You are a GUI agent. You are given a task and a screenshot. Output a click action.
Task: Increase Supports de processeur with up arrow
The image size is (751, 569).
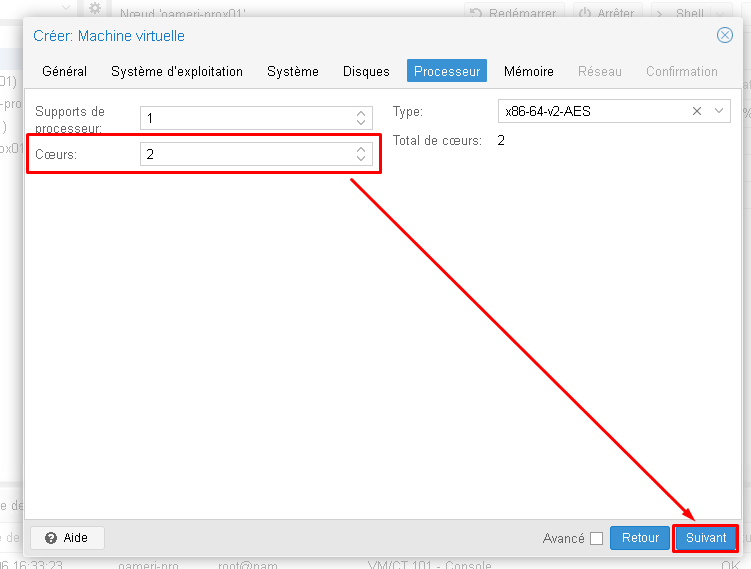point(361,114)
